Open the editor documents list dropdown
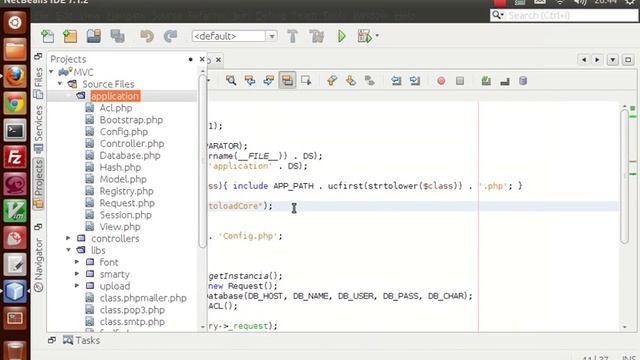Image resolution: width=640 pixels, height=360 pixels. coord(613,60)
